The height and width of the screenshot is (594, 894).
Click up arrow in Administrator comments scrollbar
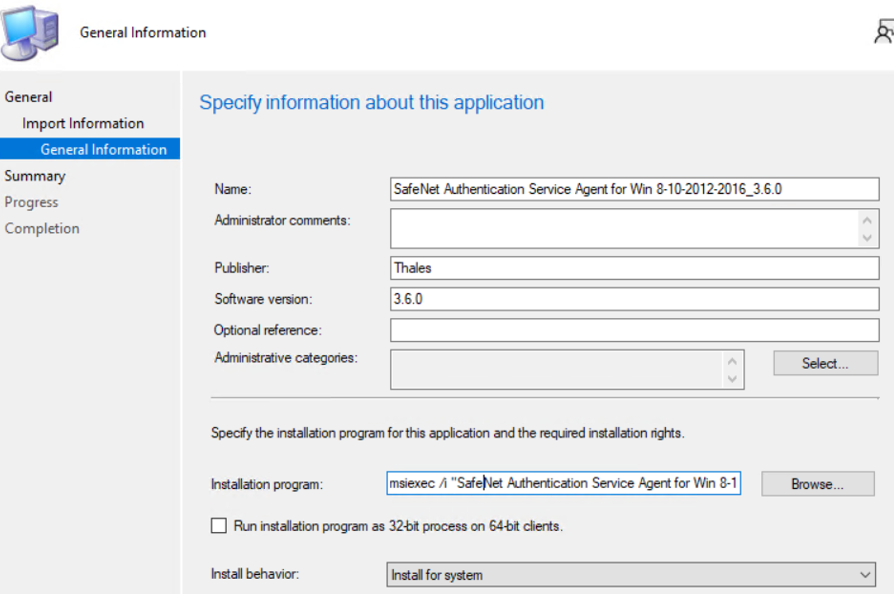click(867, 220)
